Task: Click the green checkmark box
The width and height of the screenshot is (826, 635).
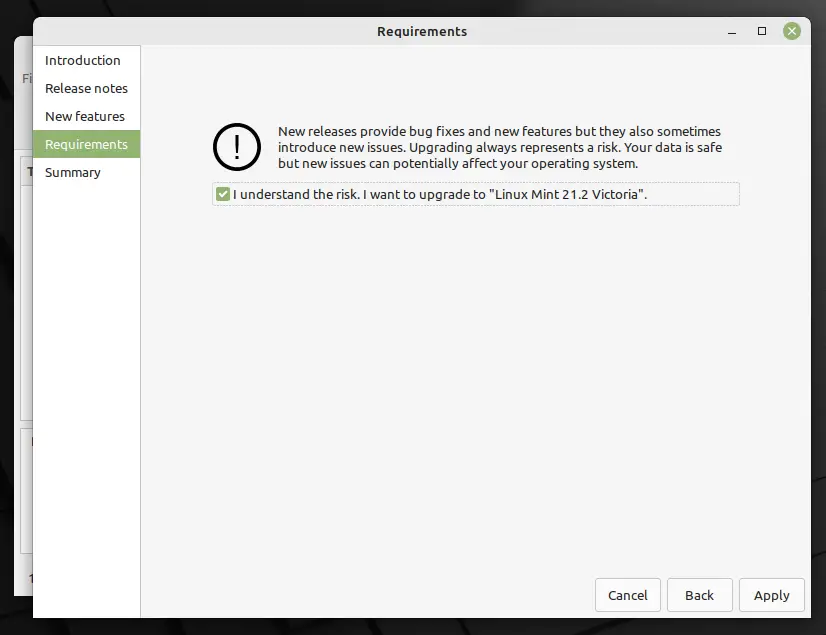Action: (x=223, y=194)
